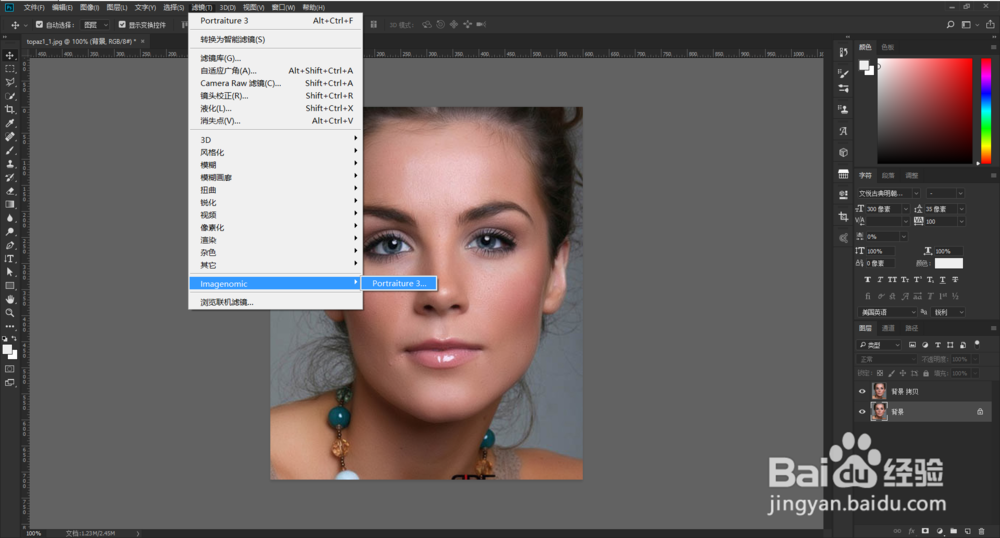Image resolution: width=1000 pixels, height=538 pixels.
Task: Toggle layer filter on/off switch
Action: 977,344
